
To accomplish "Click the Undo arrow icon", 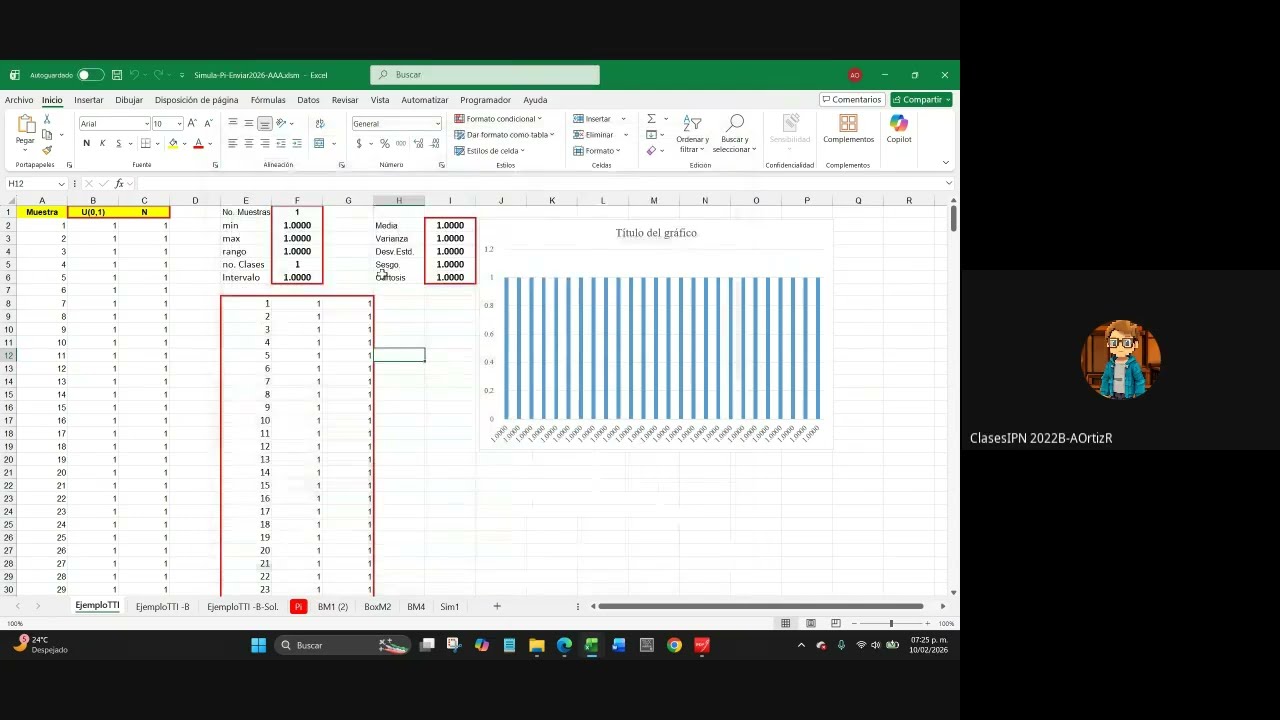I will tap(134, 75).
